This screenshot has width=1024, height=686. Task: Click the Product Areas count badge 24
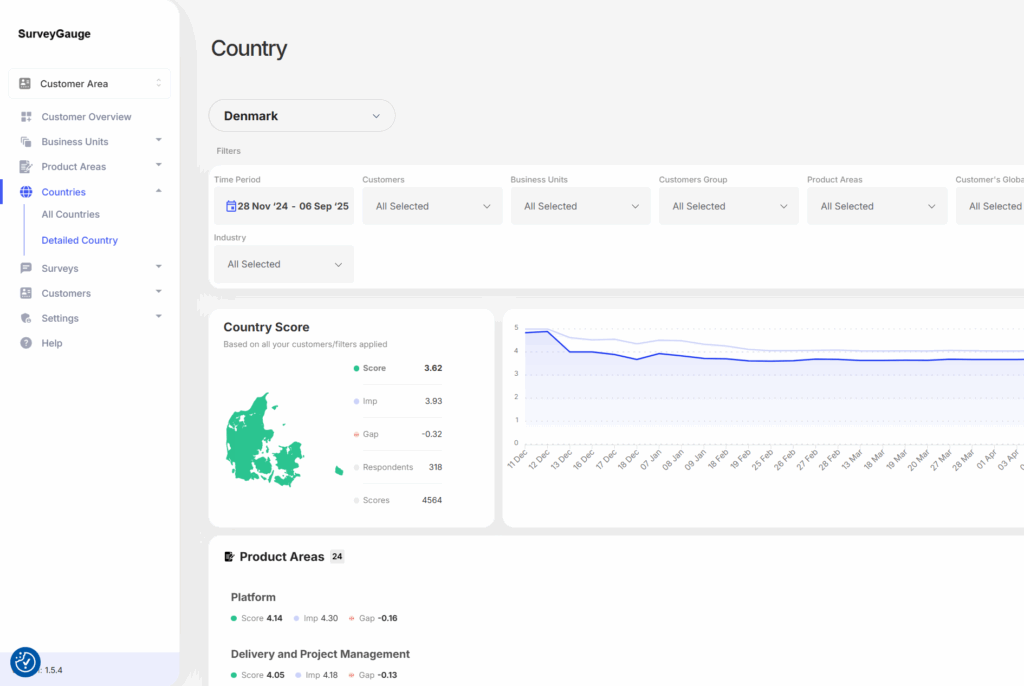337,557
